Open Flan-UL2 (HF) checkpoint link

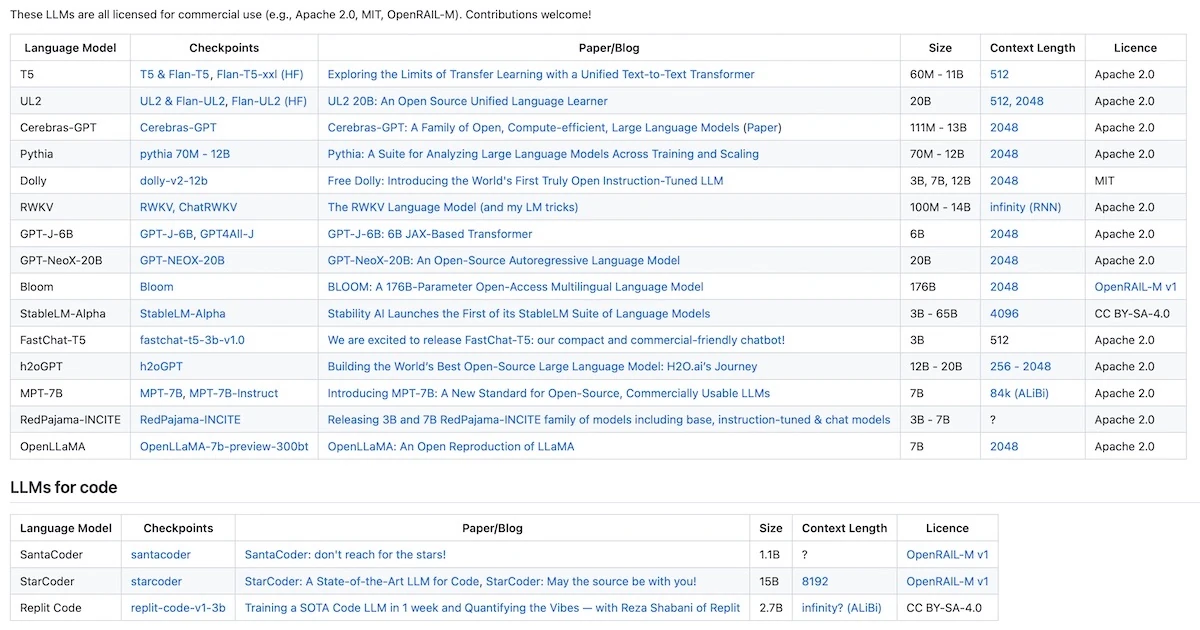269,101
